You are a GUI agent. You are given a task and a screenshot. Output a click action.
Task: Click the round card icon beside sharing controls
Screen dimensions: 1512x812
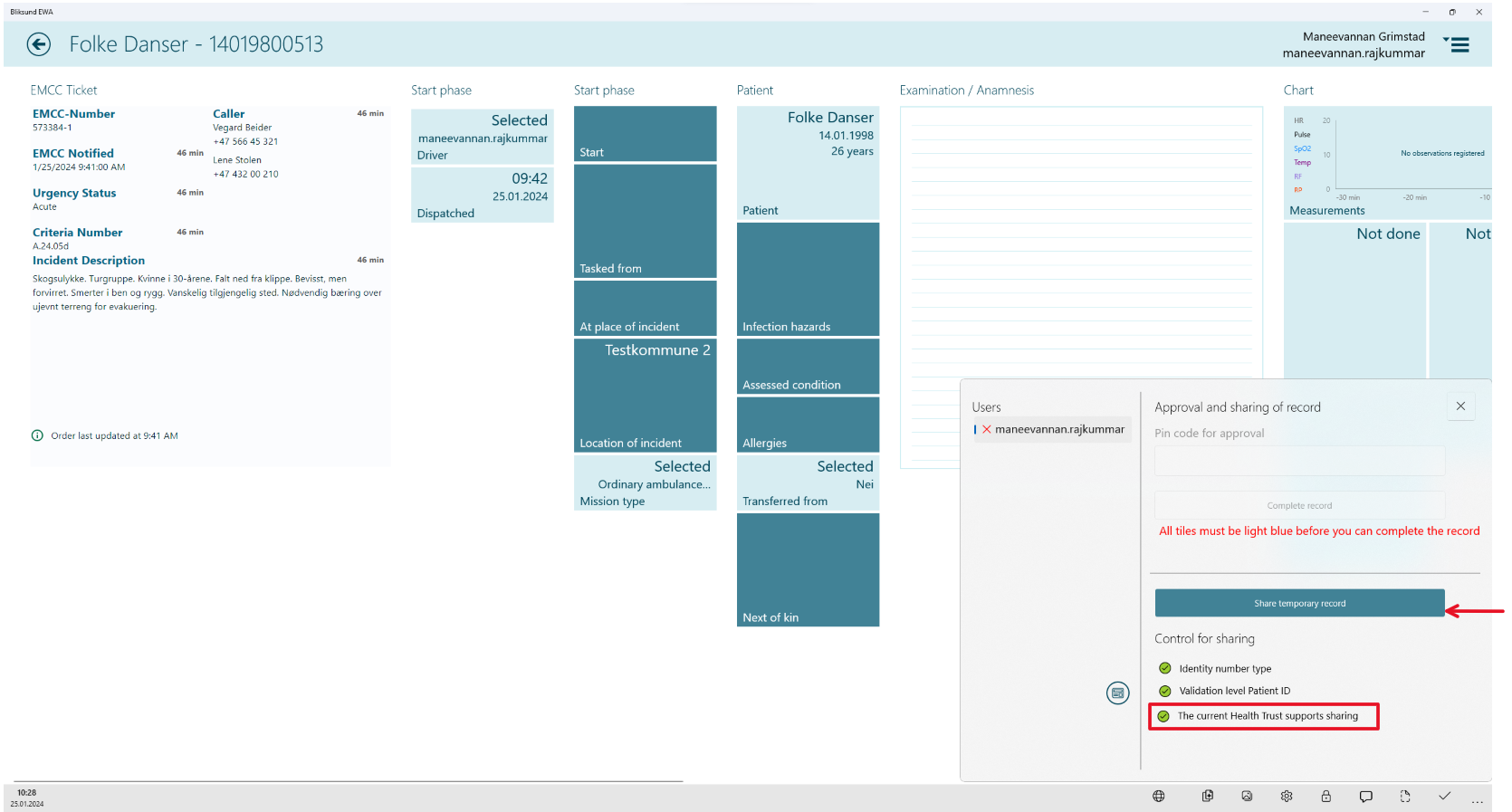click(x=1118, y=693)
